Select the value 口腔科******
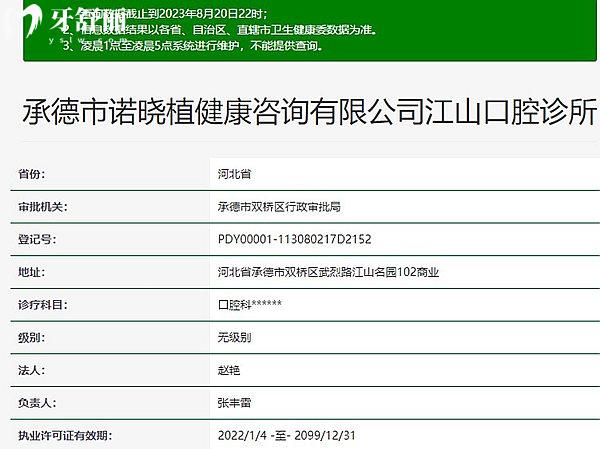The image size is (600, 449). point(250,305)
